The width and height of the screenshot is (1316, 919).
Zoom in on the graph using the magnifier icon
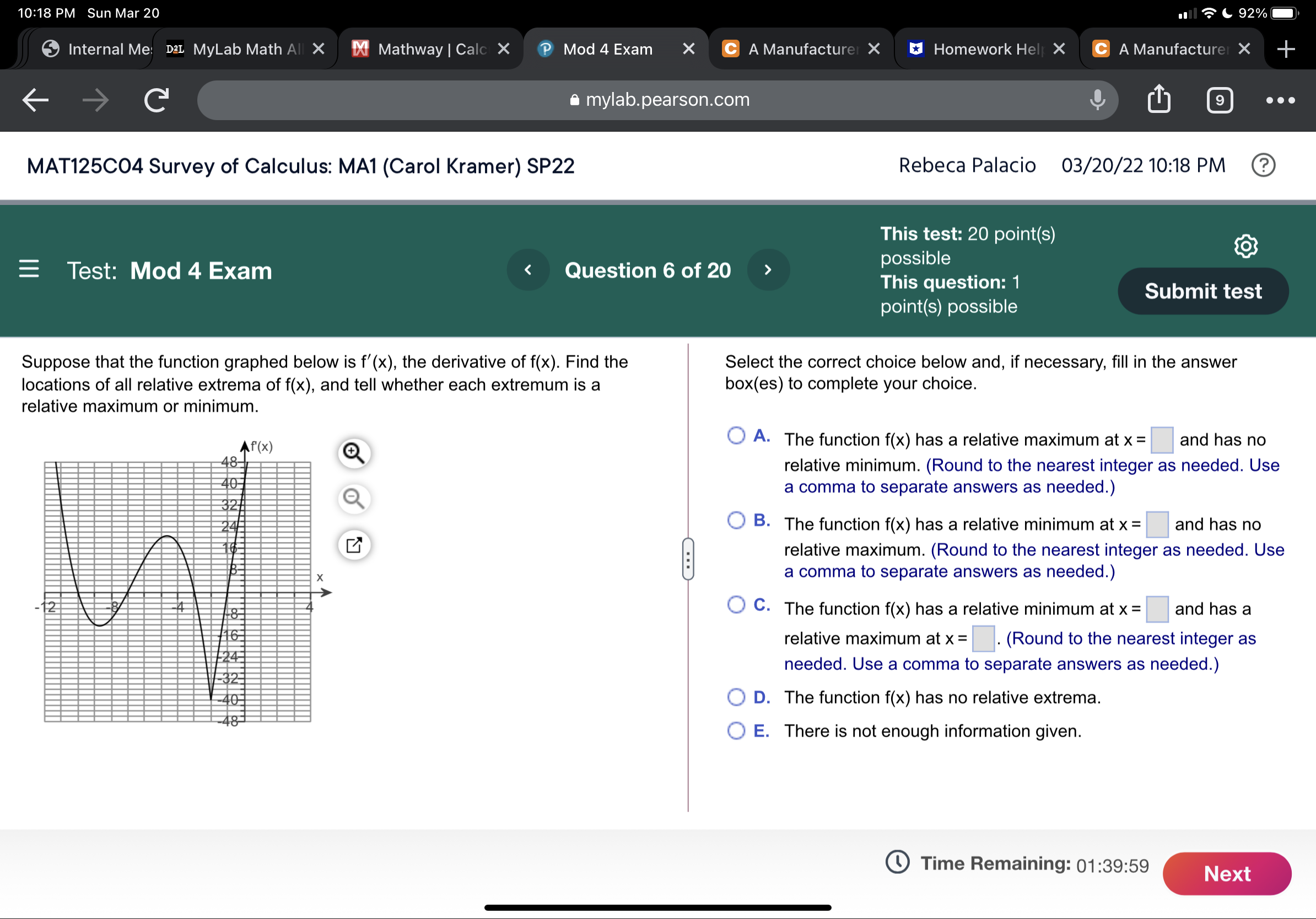click(x=354, y=453)
